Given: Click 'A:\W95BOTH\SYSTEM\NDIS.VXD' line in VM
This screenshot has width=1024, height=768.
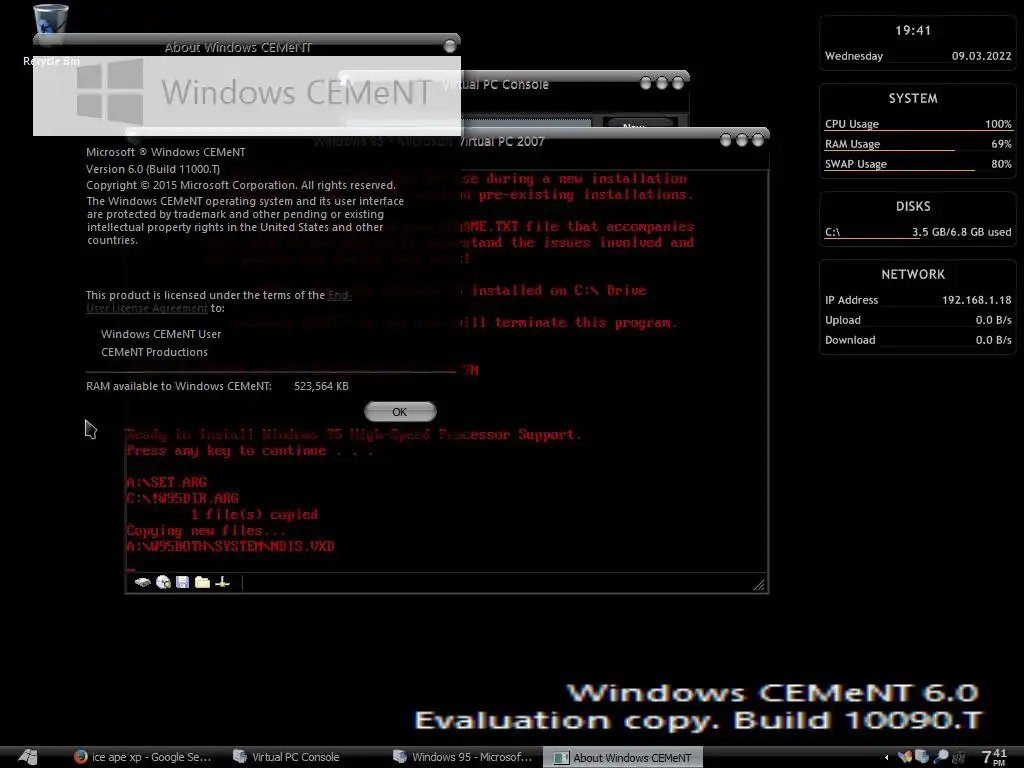Looking at the screenshot, I should [x=230, y=547].
